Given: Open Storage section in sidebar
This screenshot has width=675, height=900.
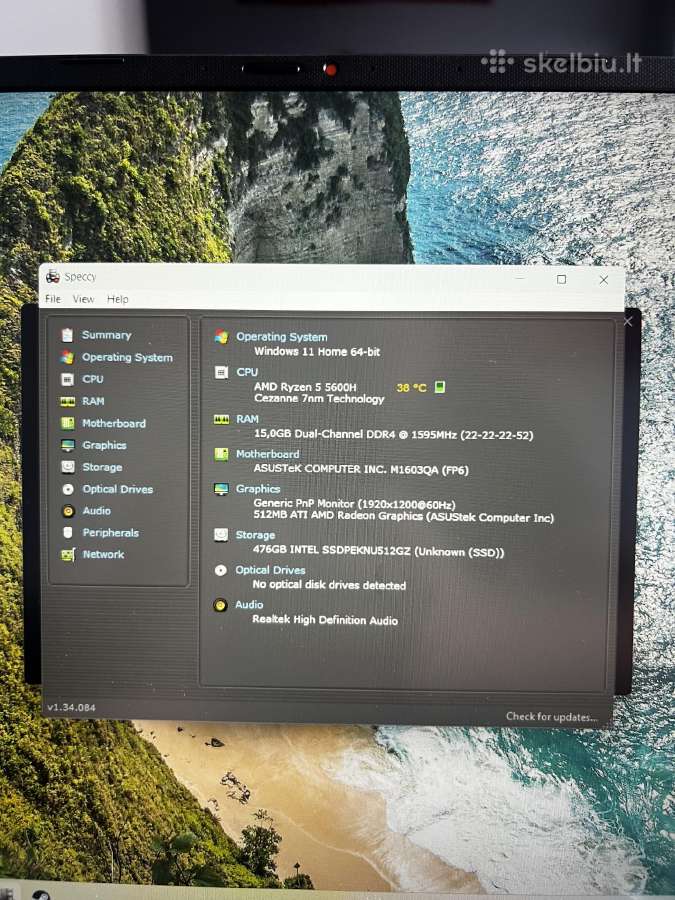Looking at the screenshot, I should click(x=102, y=467).
